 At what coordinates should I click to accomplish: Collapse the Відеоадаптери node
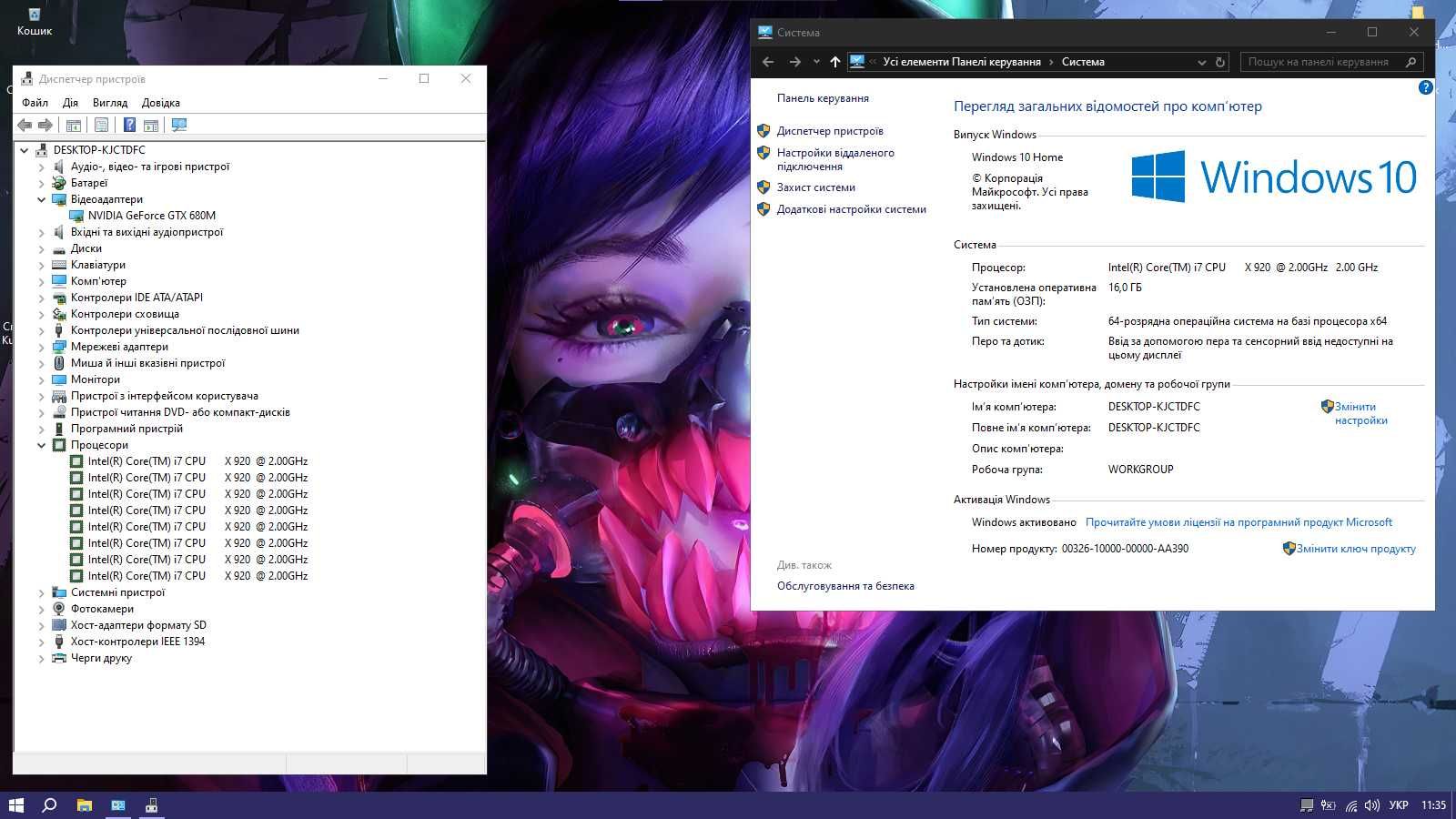pyautogui.click(x=41, y=199)
